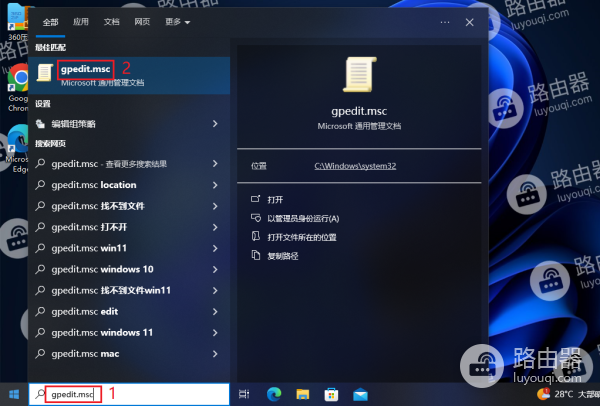Switch to the 全部 tab
Viewport: 600px width, 406px height.
click(x=51, y=22)
